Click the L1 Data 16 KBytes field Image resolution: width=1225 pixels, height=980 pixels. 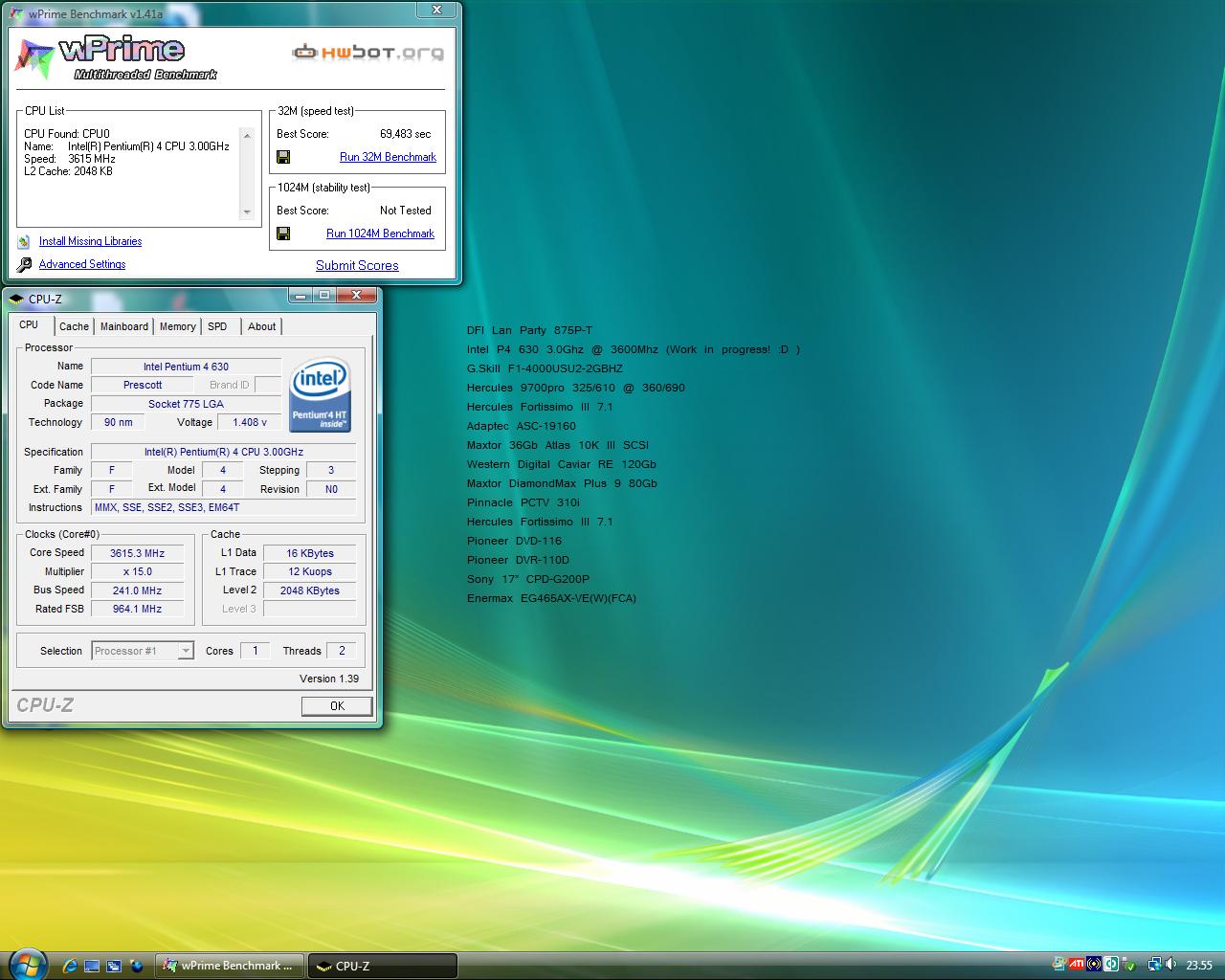coord(310,553)
